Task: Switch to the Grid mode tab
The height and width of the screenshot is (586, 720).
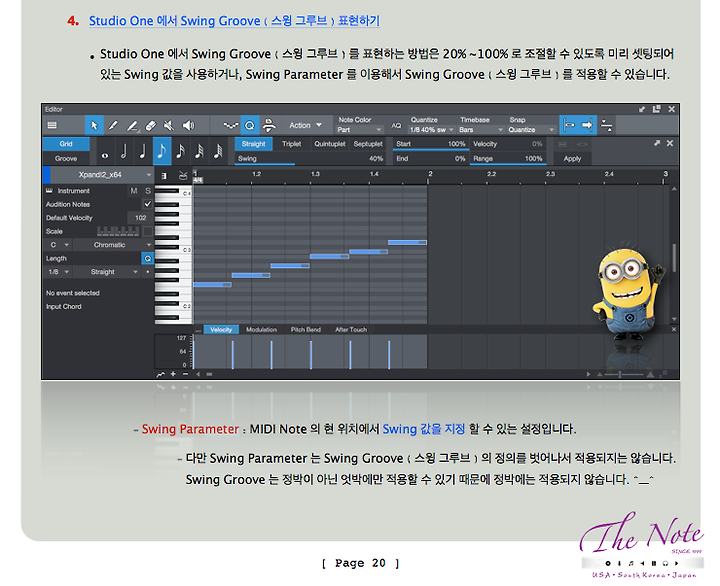Action: pyautogui.click(x=66, y=144)
